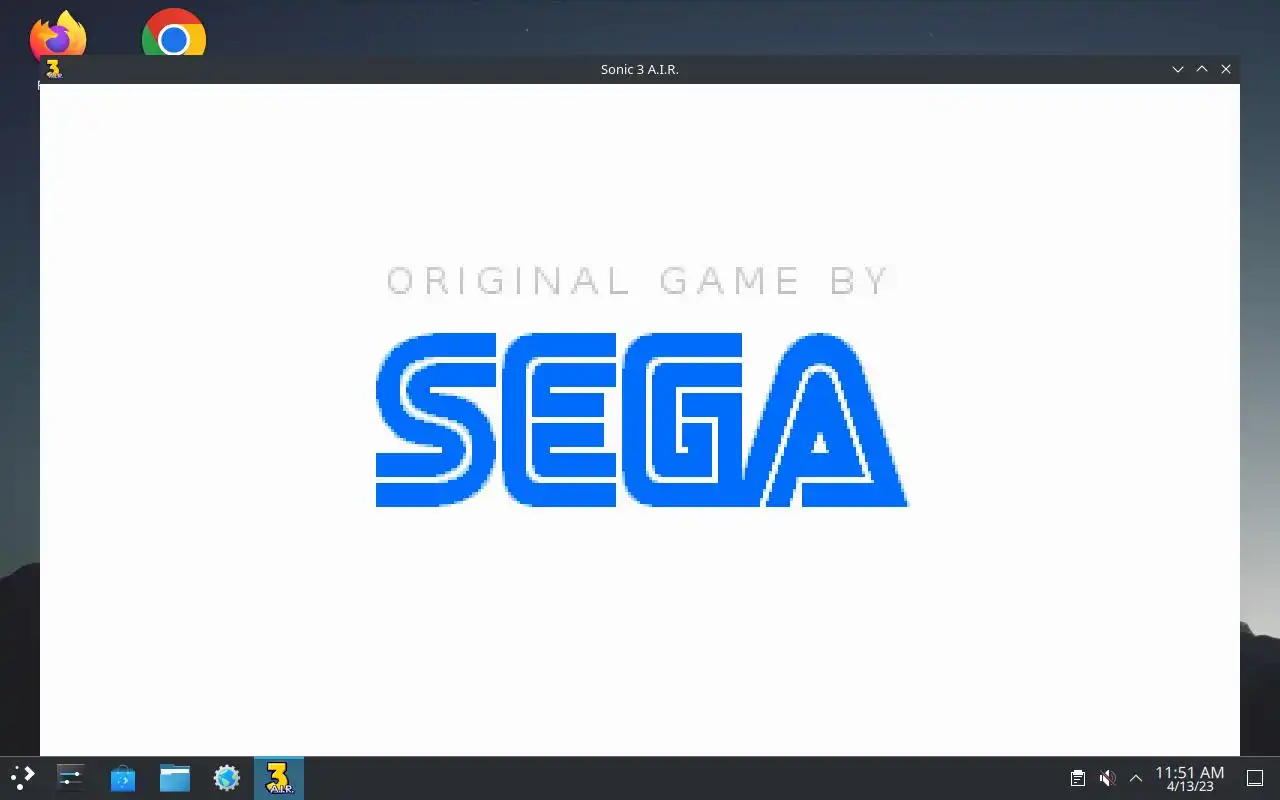Open the clipboard tray icon
1280x800 pixels.
point(1078,778)
